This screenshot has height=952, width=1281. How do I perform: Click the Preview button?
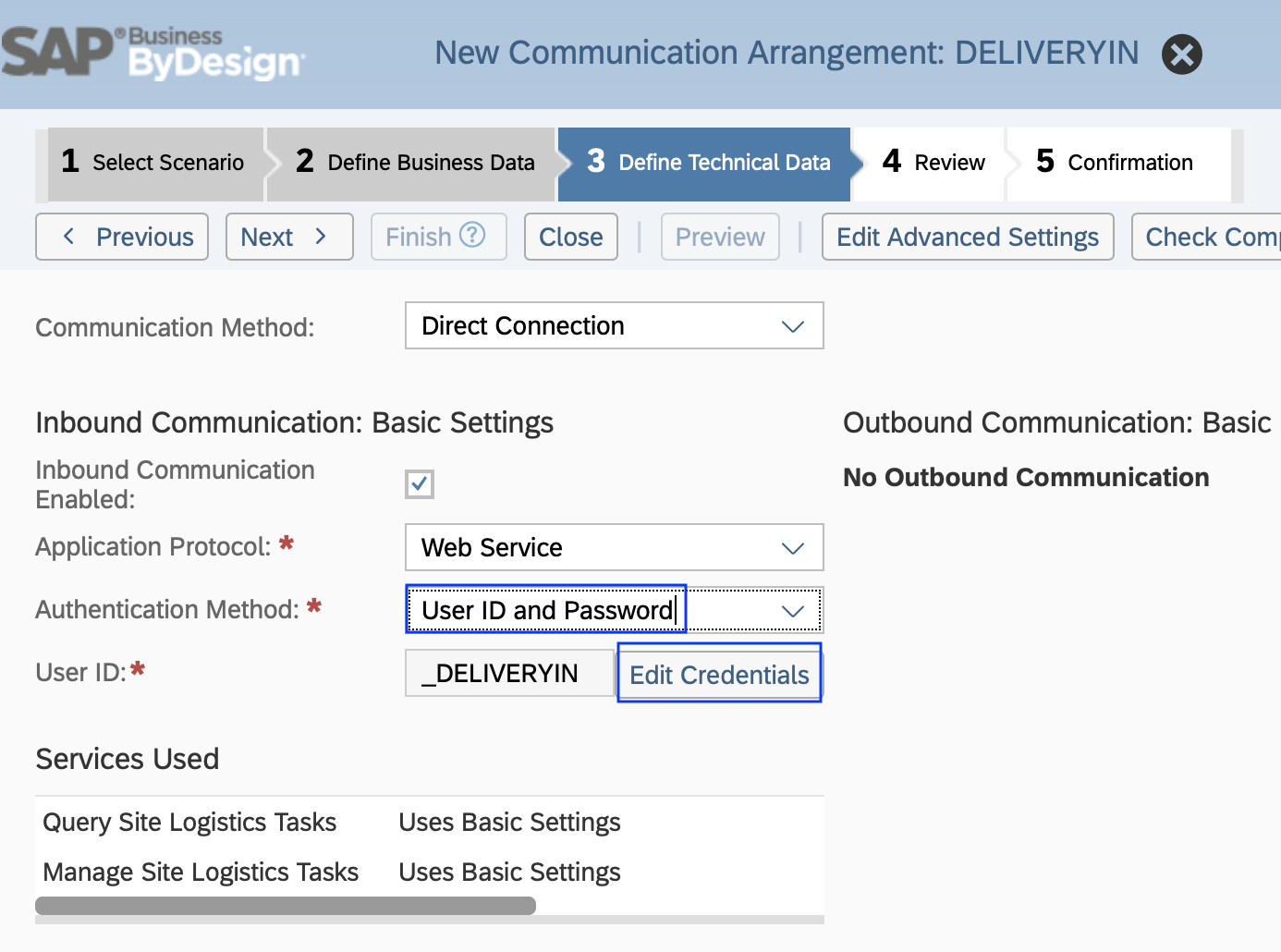[720, 237]
